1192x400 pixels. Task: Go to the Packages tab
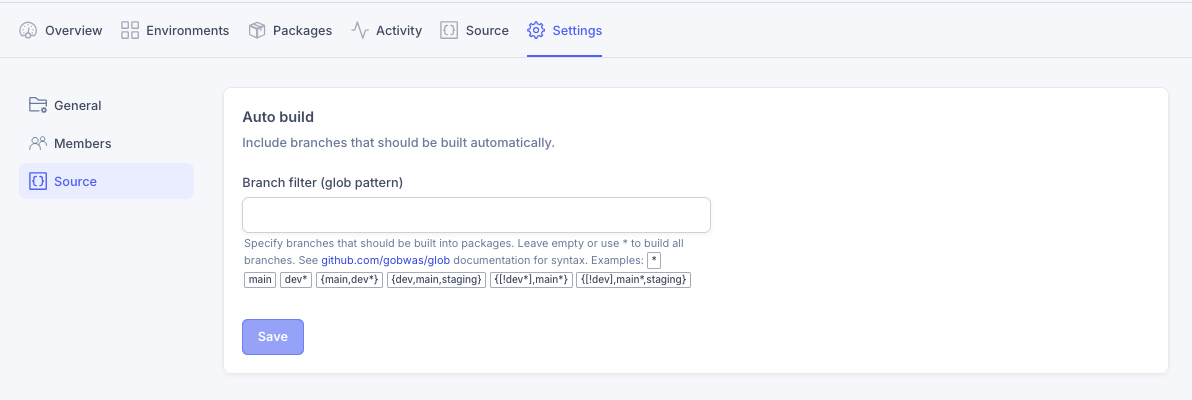click(x=290, y=30)
